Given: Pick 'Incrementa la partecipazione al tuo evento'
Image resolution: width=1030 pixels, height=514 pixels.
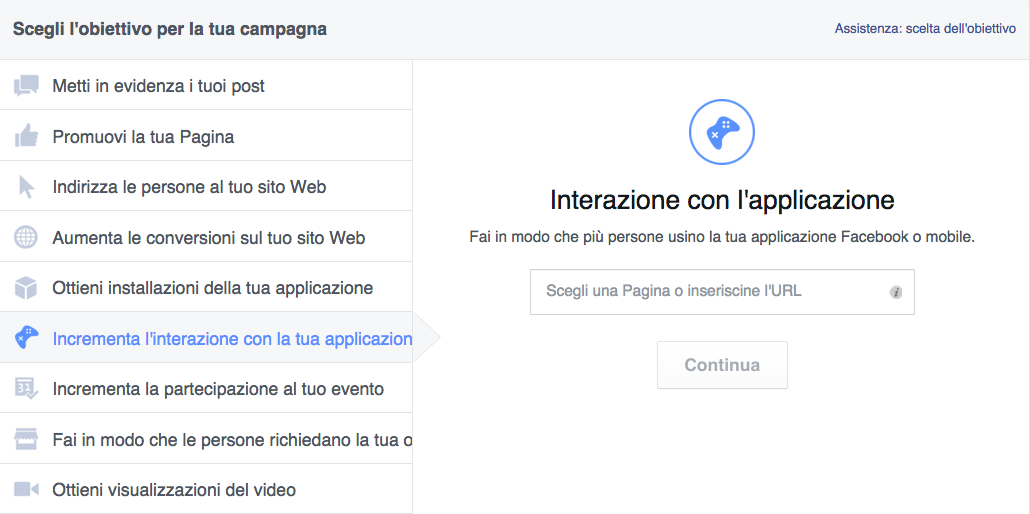Looking at the screenshot, I should (218, 389).
